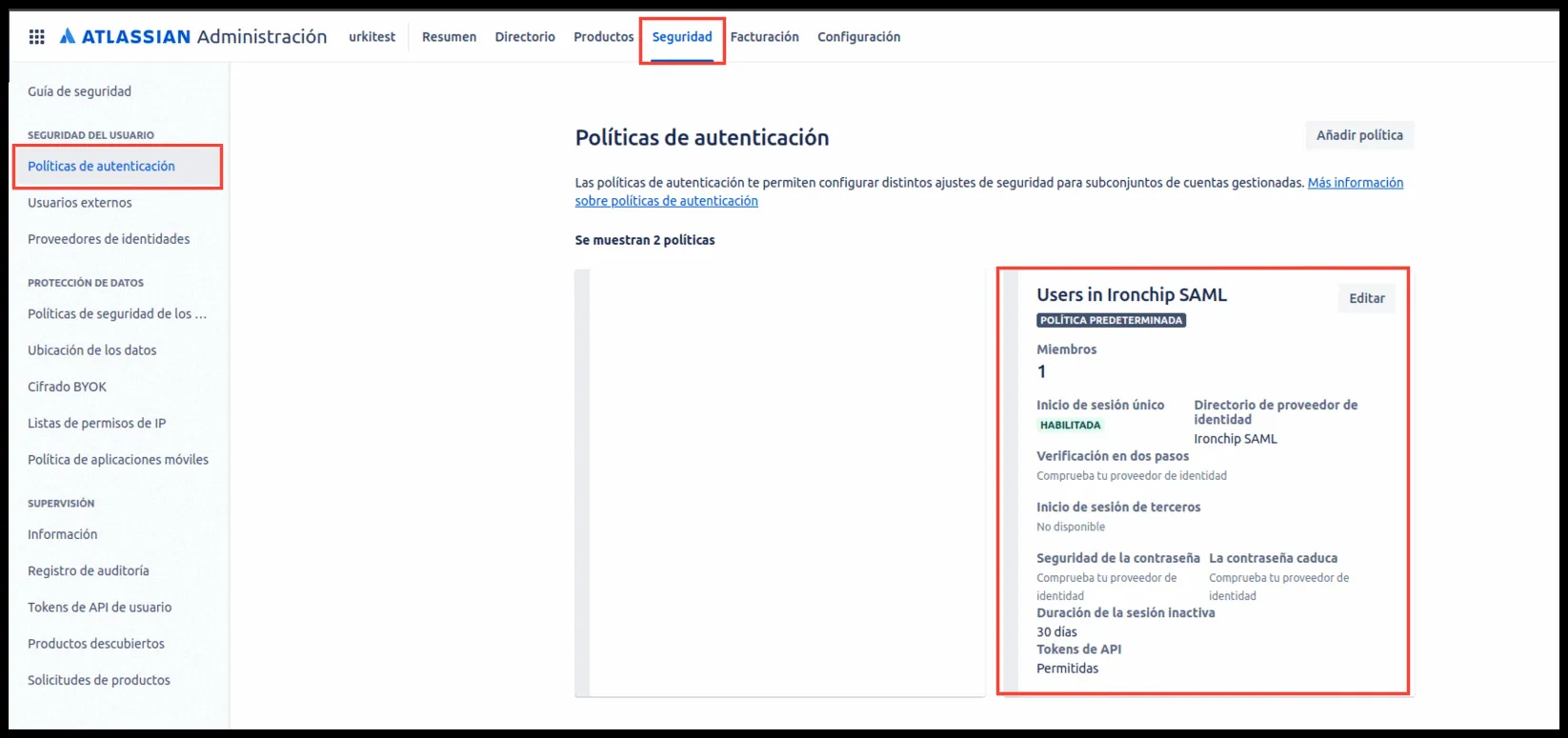Open Políticas de seguridad de los… item
The image size is (1568, 738).
coord(117,313)
